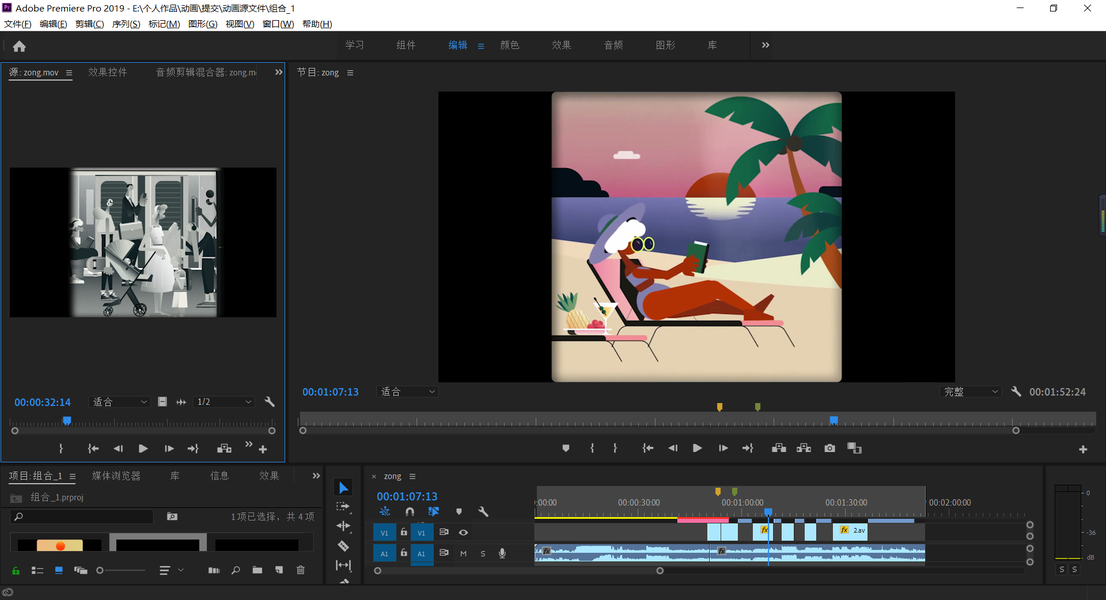Image resolution: width=1106 pixels, height=600 pixels.
Task: Open Find magnifier in Project panel
Action: tap(236, 570)
